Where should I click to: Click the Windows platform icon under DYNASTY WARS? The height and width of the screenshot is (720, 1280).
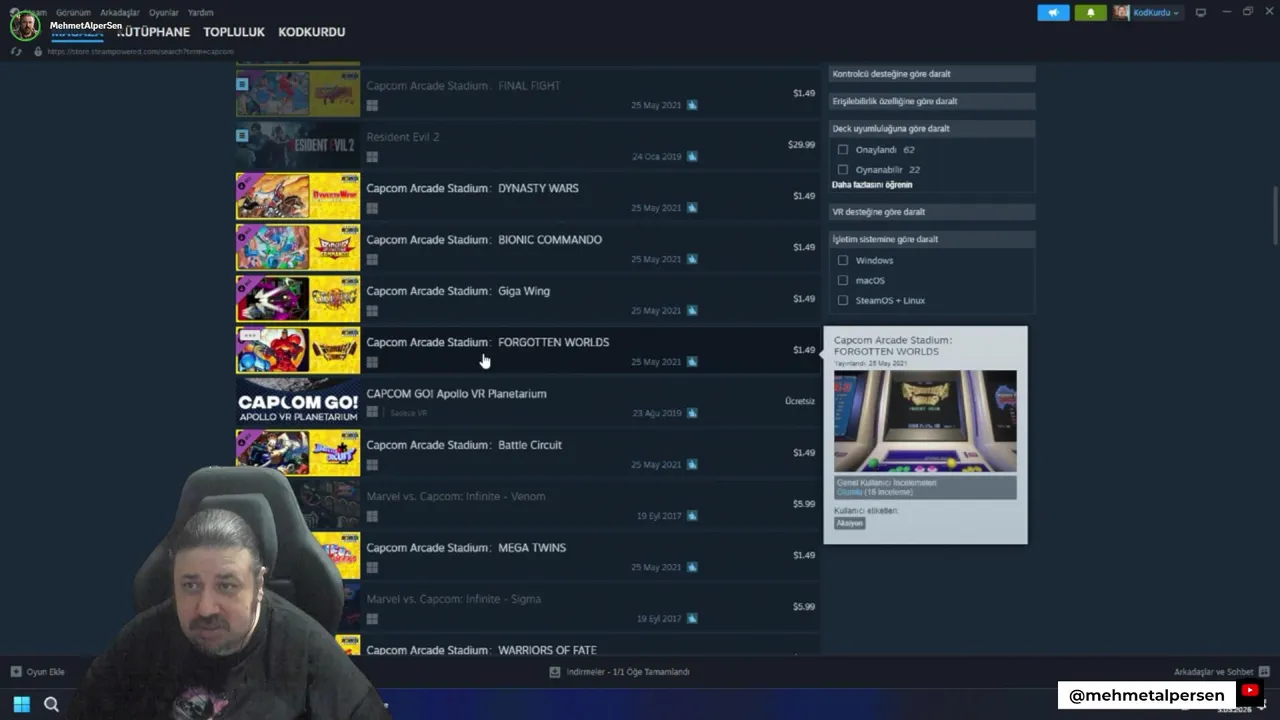click(372, 208)
